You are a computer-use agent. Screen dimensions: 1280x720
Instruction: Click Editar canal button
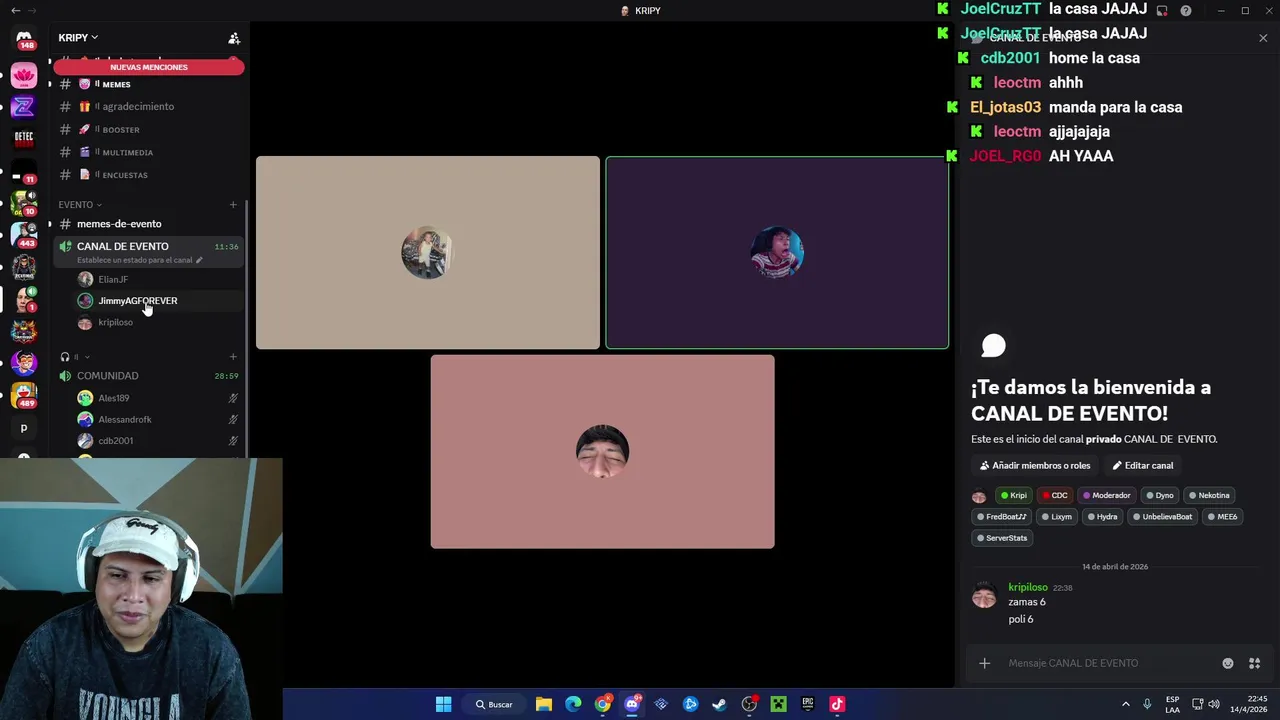click(x=1143, y=465)
